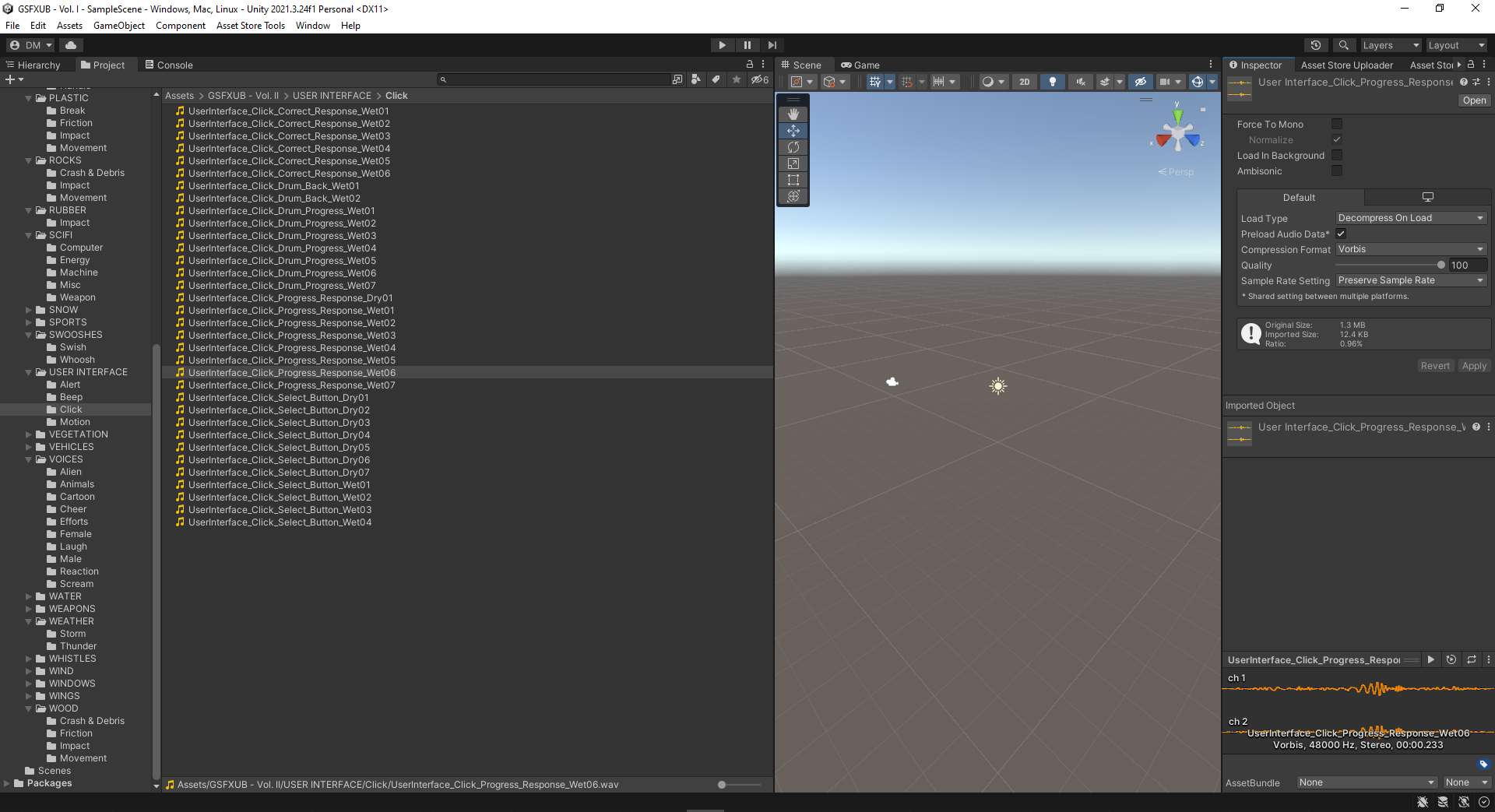Image resolution: width=1495 pixels, height=812 pixels.
Task: Select the Rotate tool in Scene toolbar
Action: pos(793,147)
